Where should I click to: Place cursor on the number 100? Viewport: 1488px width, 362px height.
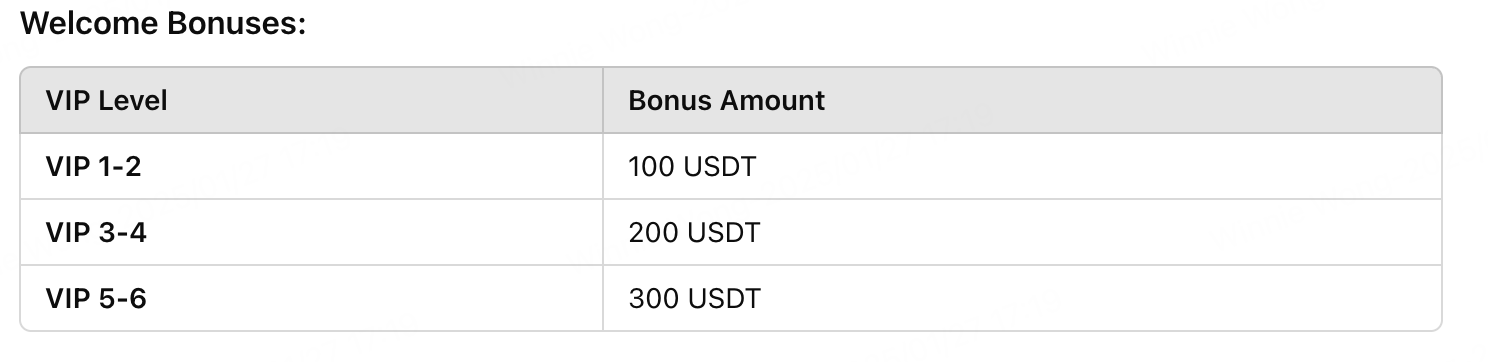click(652, 166)
